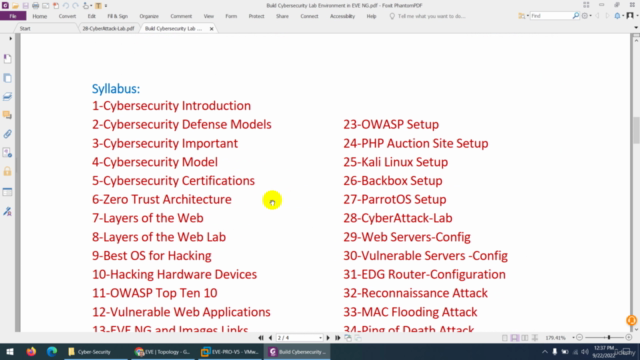Screen dimensions: 640x360
Task: Select facing pages view mode
Action: tap(524, 338)
